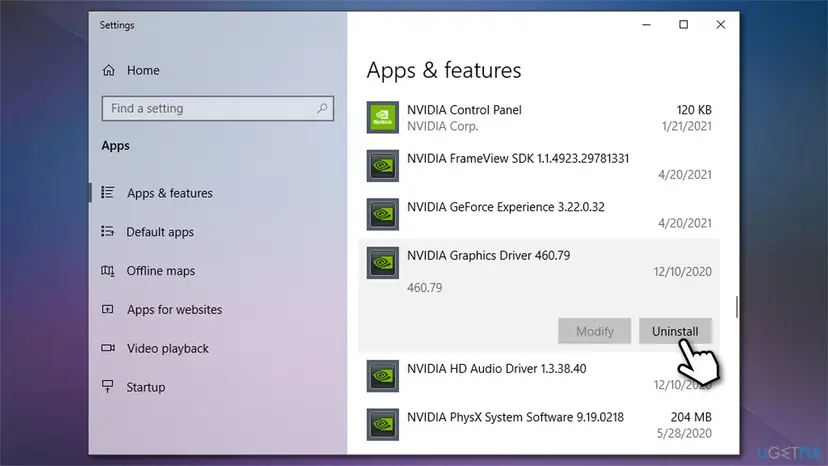Image resolution: width=828 pixels, height=466 pixels.
Task: Click the 5/28/2020 install date
Action: 684,434
